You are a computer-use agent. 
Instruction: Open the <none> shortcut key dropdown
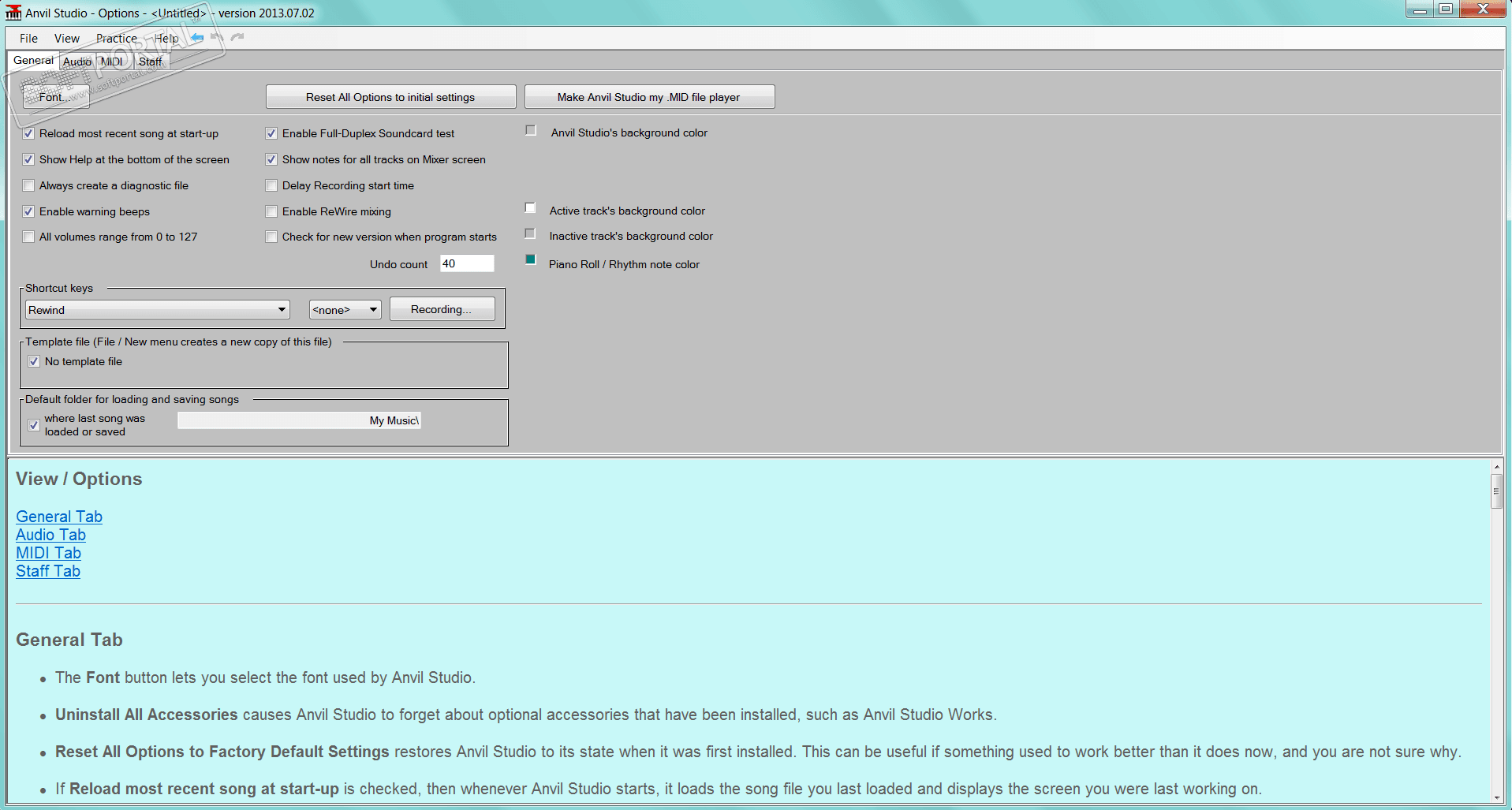(x=345, y=310)
